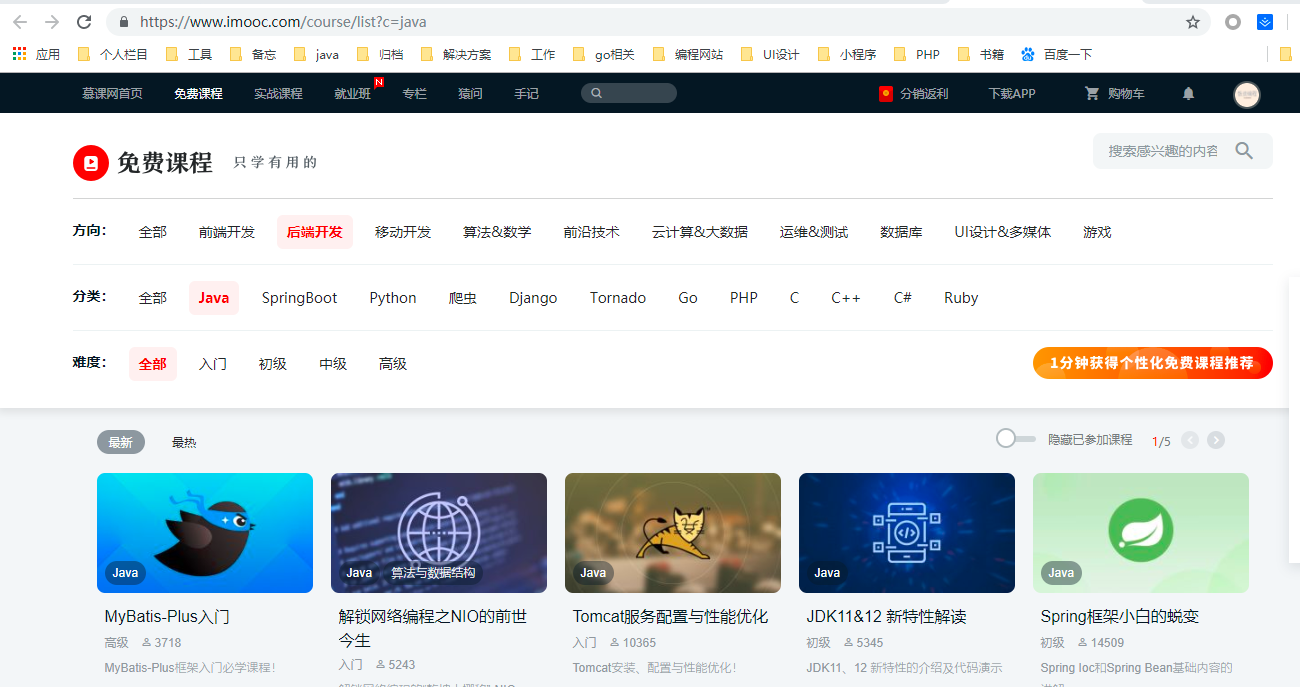Click the 分销返利 flag icon
The height and width of the screenshot is (687, 1300).
click(885, 93)
